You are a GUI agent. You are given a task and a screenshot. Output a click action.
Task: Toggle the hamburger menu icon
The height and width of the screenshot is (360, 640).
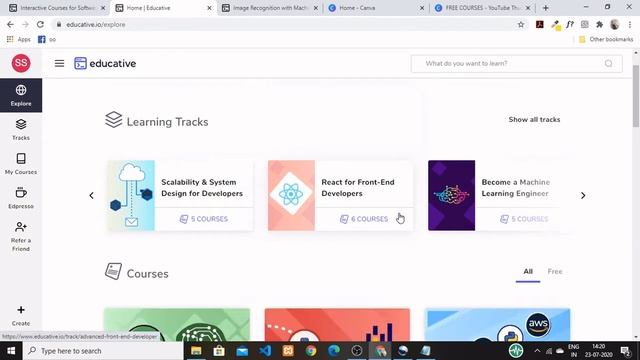click(59, 63)
